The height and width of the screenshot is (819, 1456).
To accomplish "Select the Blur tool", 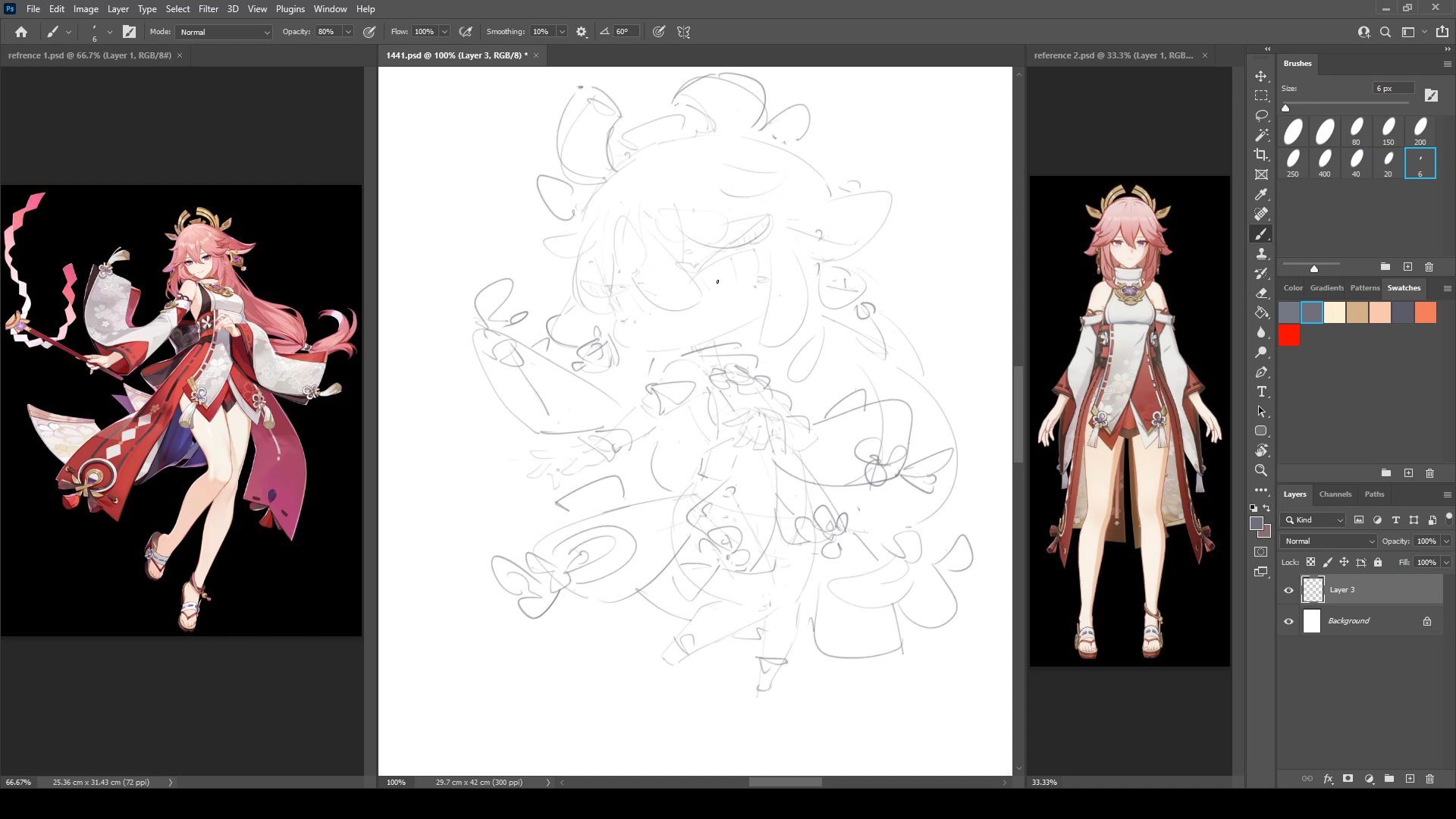I will pos(1261,333).
